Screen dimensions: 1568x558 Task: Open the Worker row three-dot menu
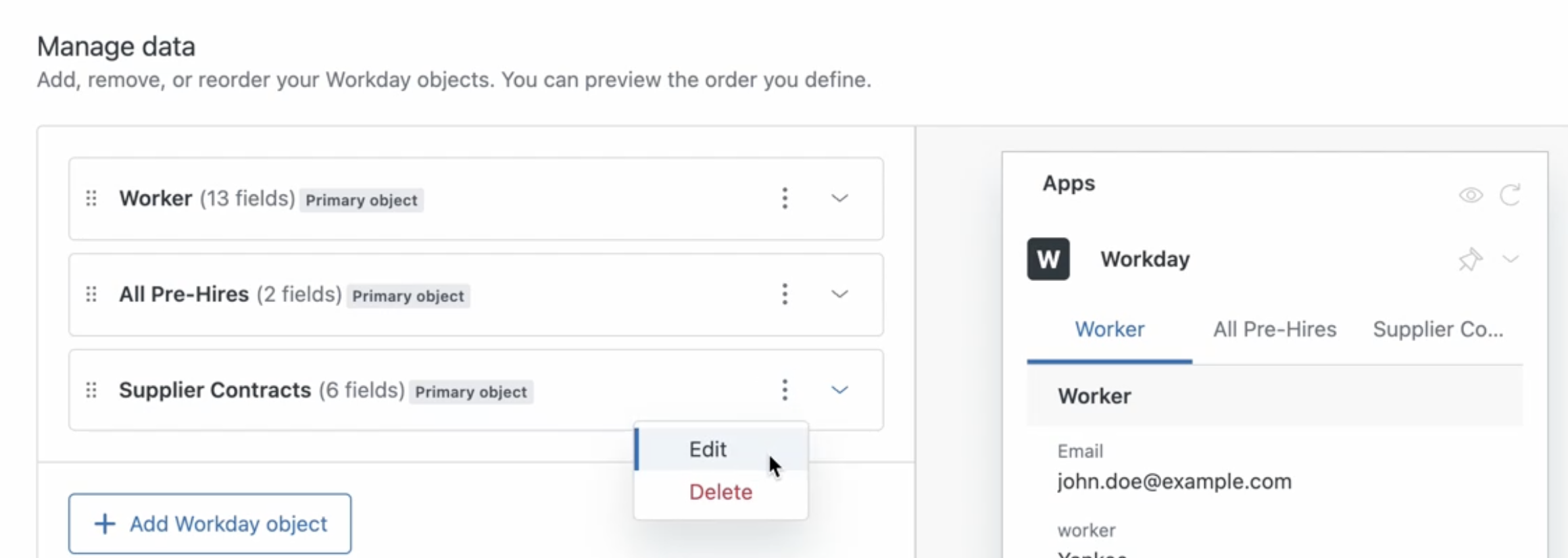(x=785, y=199)
